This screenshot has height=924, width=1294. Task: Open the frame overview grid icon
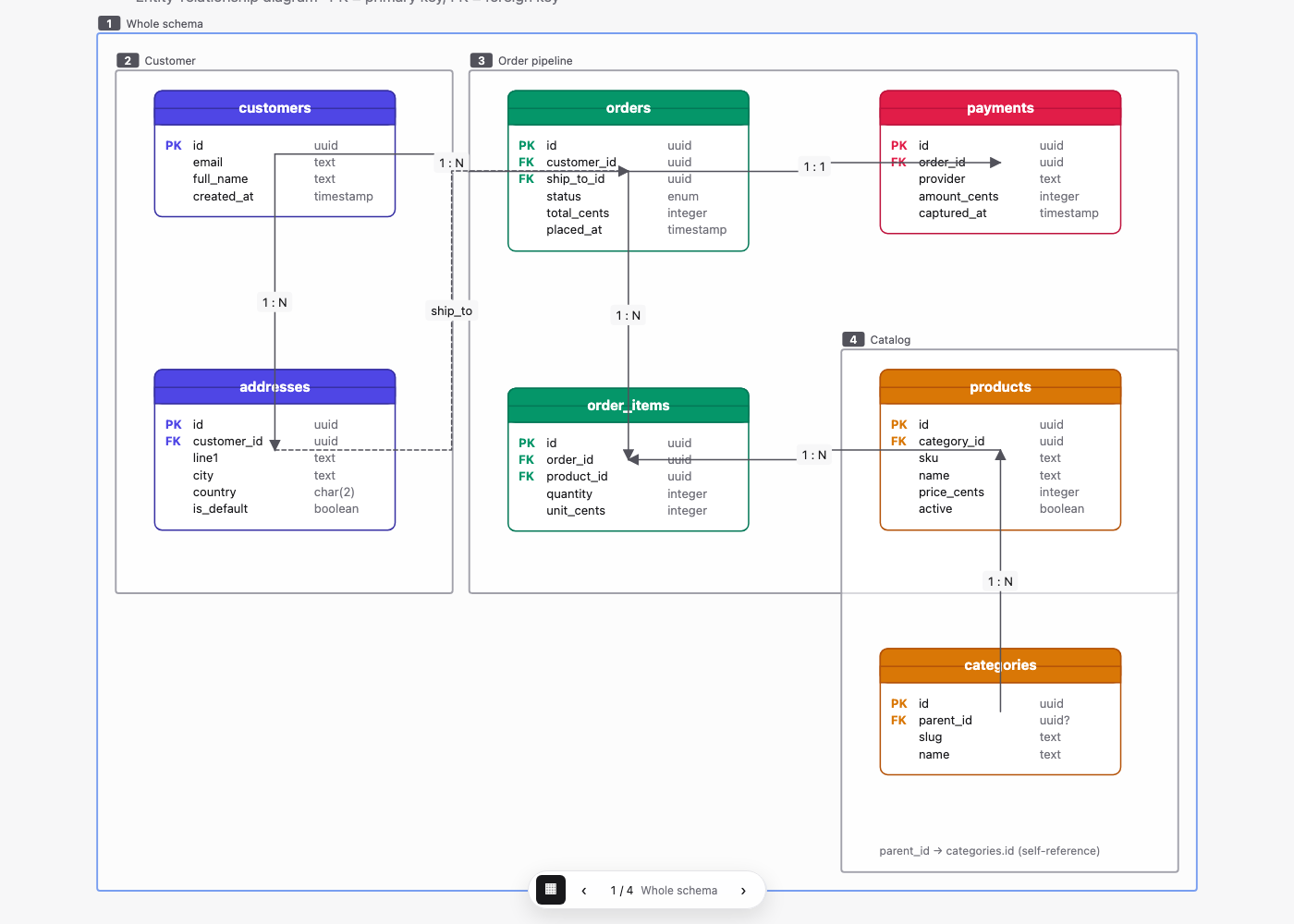[551, 890]
